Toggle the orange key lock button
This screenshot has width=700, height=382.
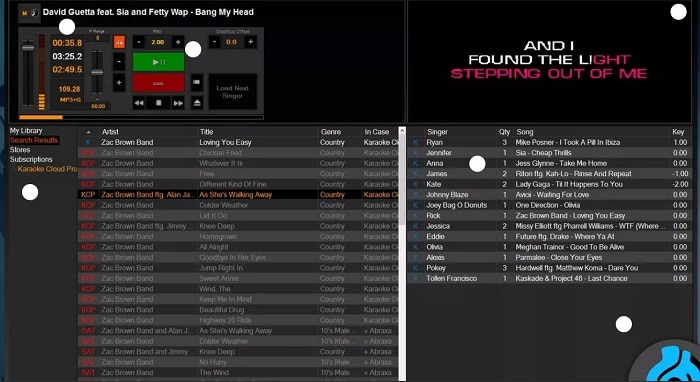point(119,42)
